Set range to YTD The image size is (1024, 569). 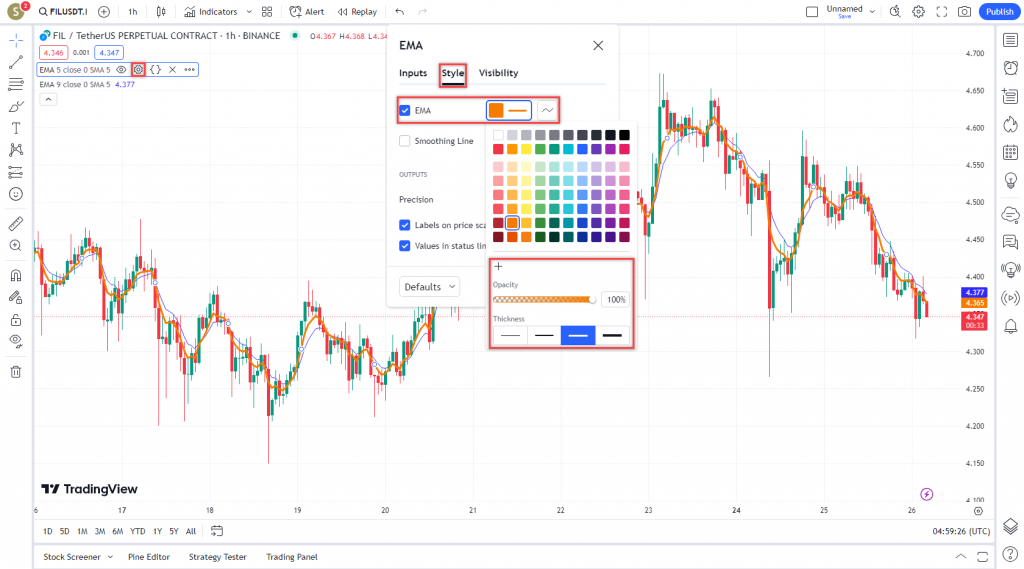coord(138,531)
